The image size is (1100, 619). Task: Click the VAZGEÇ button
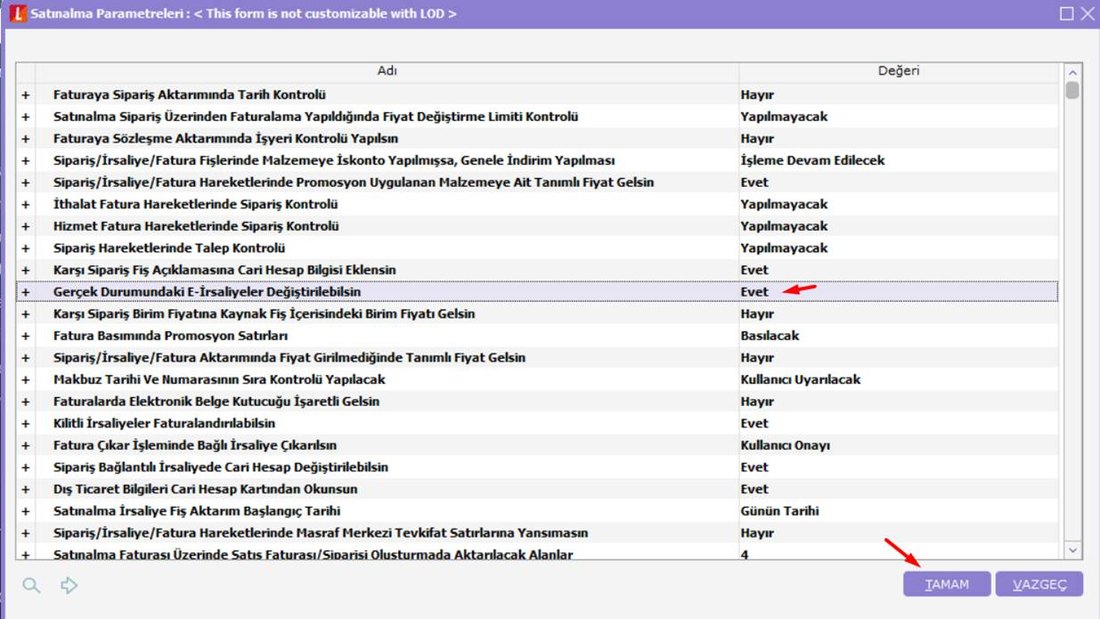1039,584
